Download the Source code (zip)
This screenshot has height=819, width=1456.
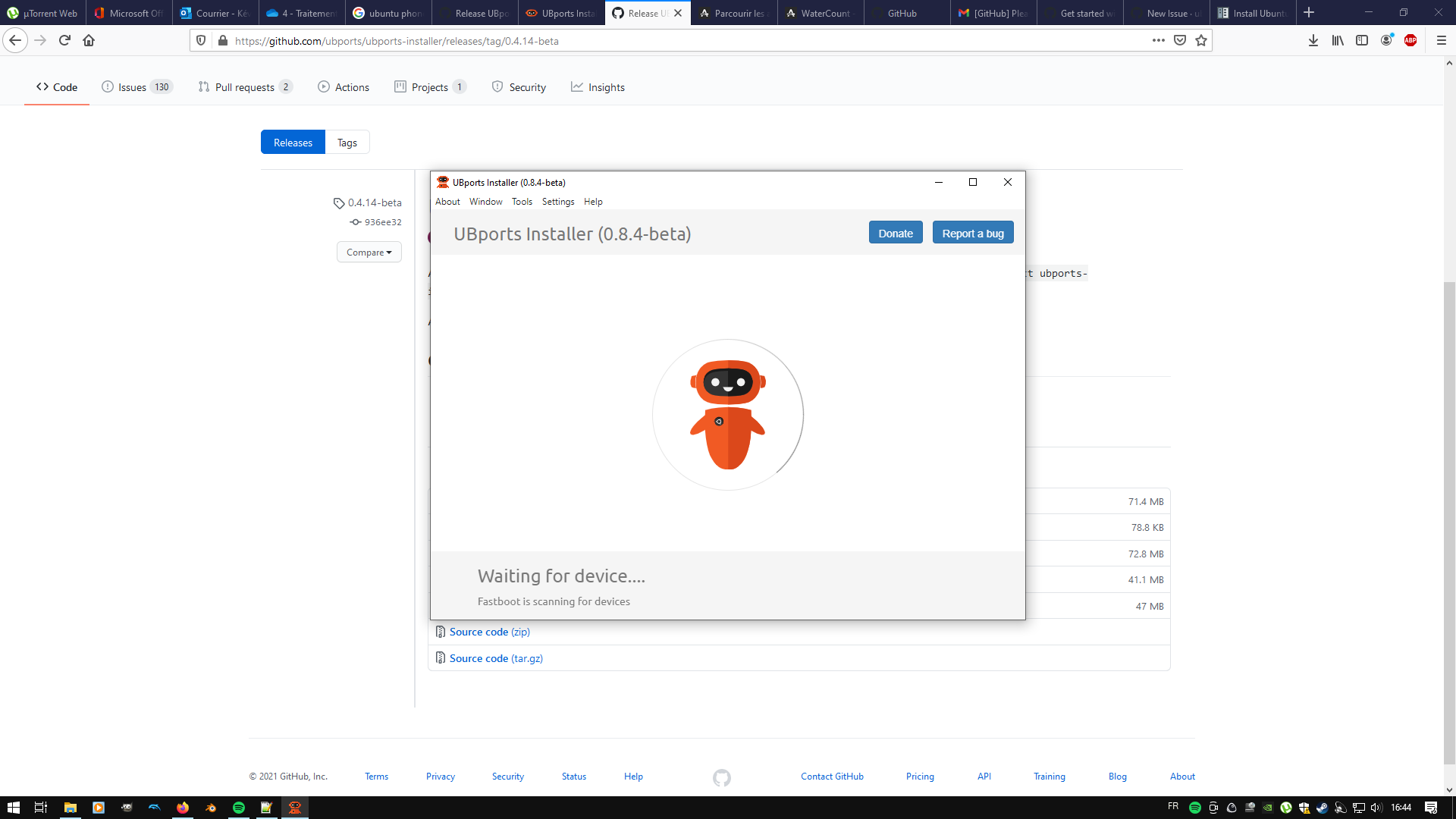pos(489,631)
